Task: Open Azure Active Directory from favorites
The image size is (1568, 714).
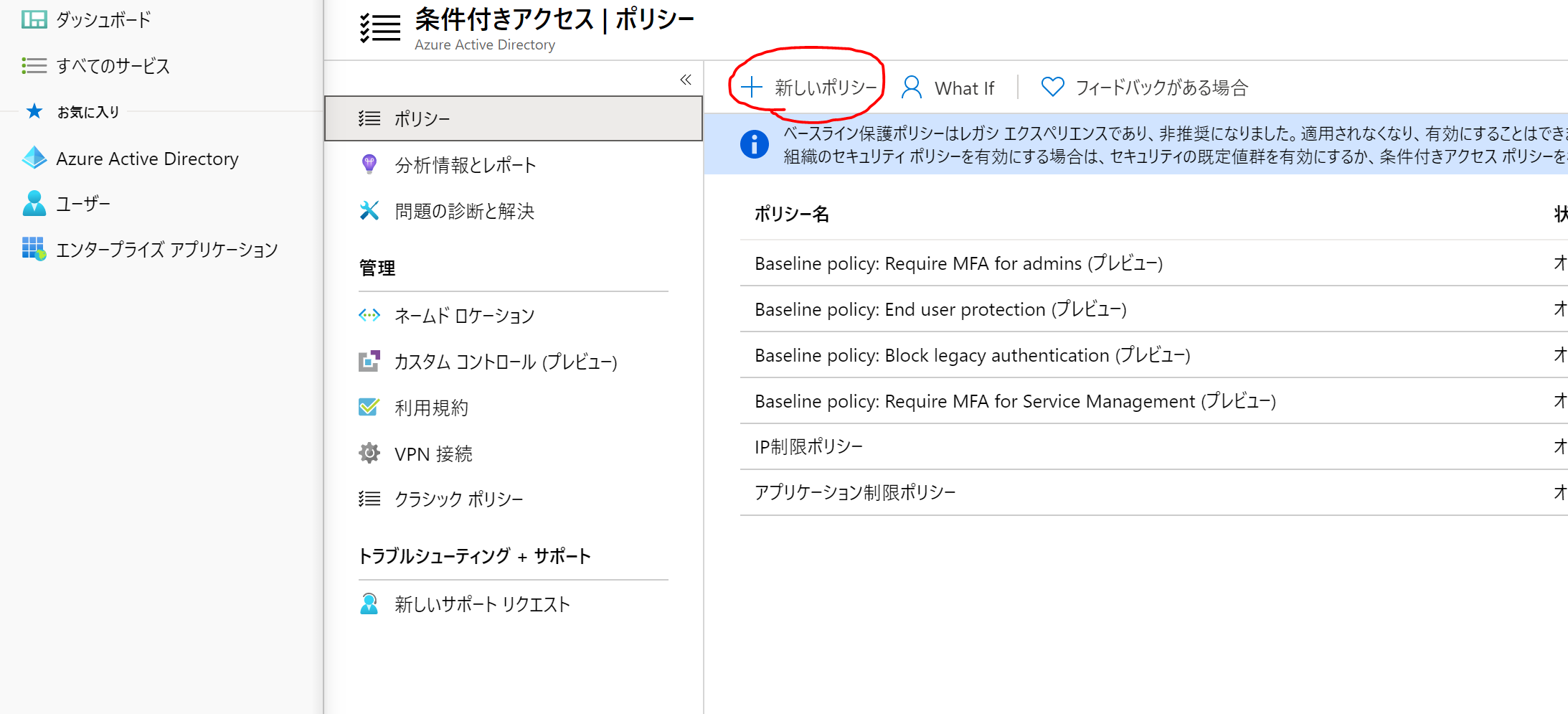Action: click(x=147, y=159)
